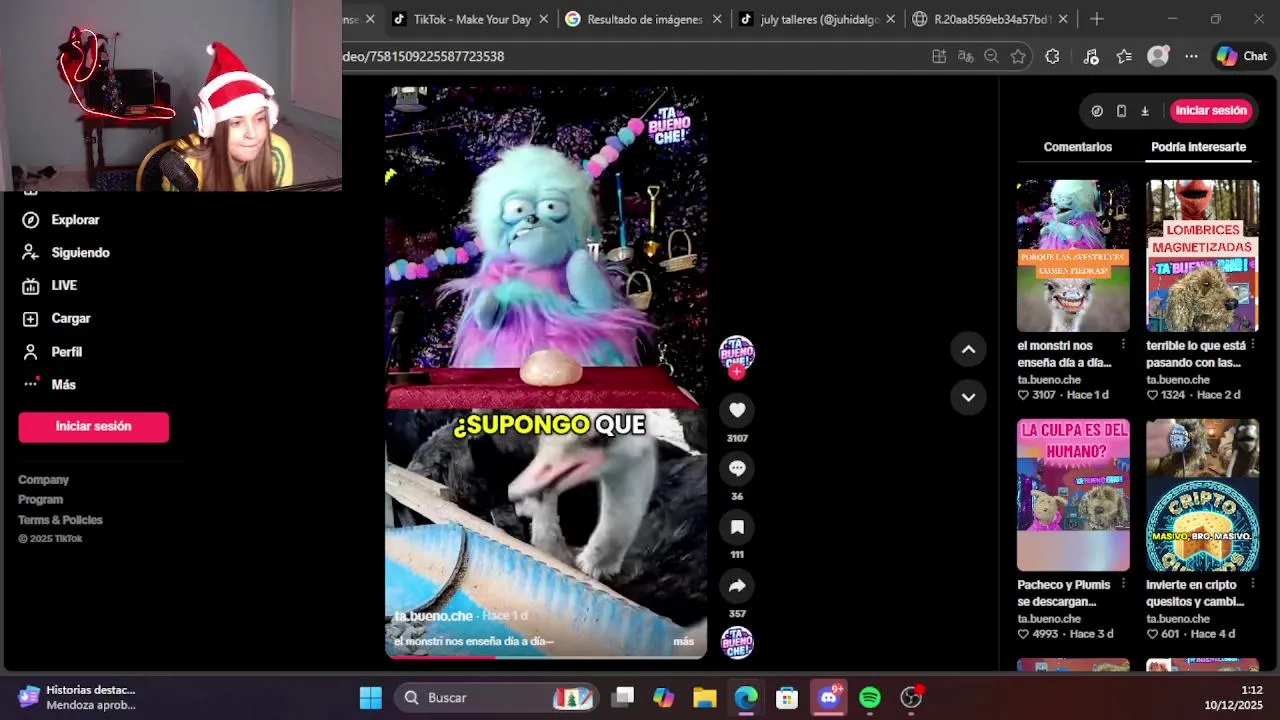The image size is (1280, 720).
Task: Open Historias destacadas news widget
Action: point(78,698)
